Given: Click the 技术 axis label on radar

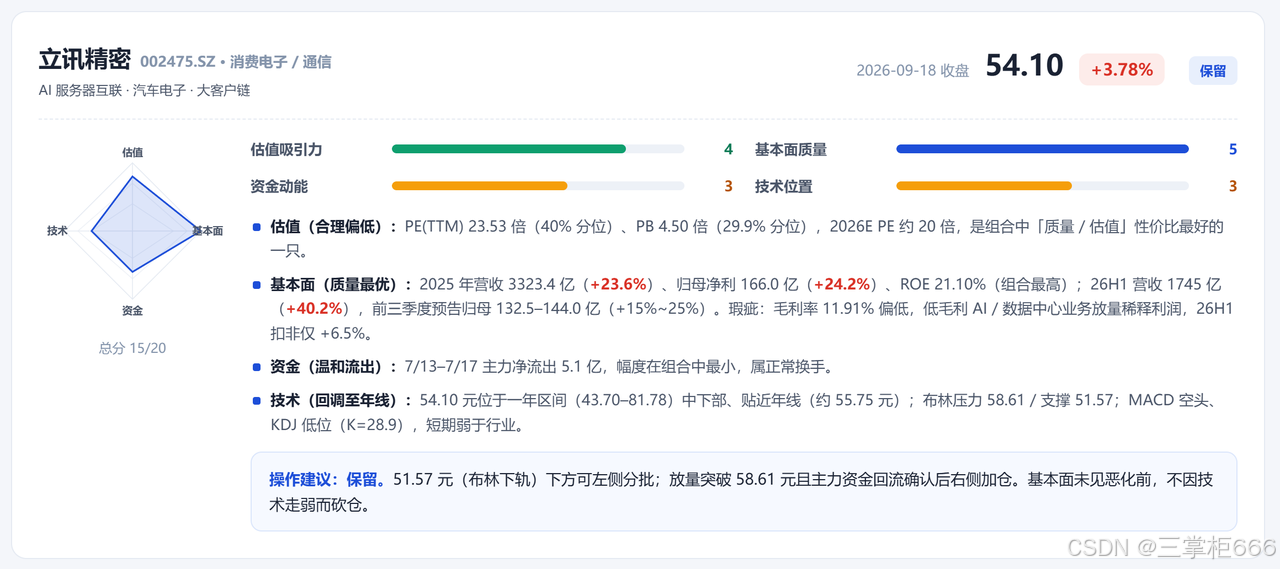Looking at the screenshot, I should [57, 231].
